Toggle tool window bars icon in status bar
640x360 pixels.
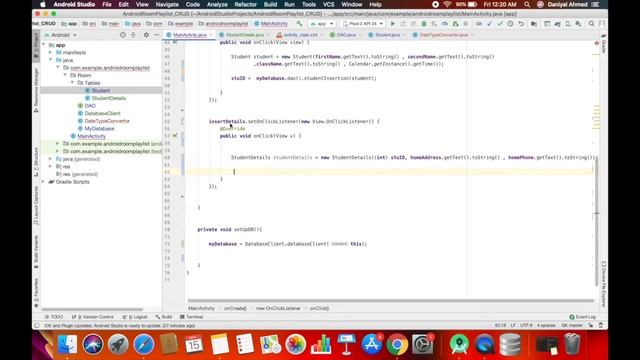click(37, 326)
